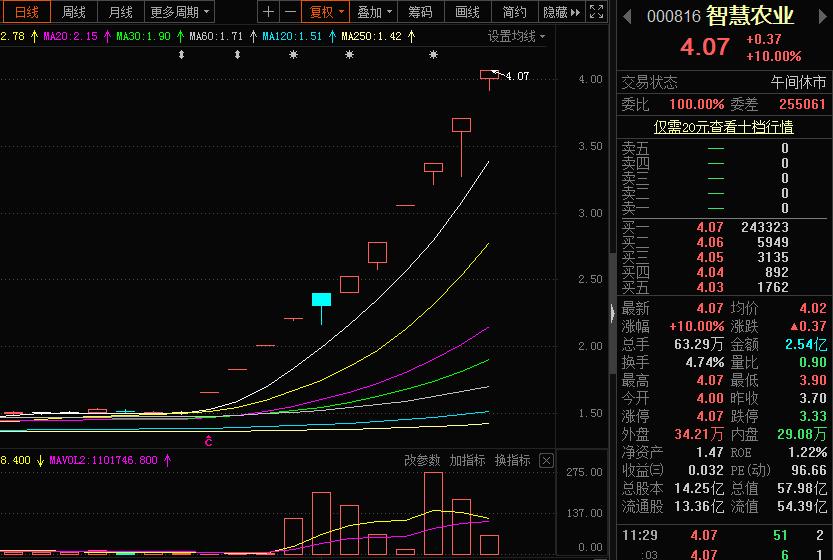Select the 月线 period tab
The image size is (833, 560).
point(120,12)
